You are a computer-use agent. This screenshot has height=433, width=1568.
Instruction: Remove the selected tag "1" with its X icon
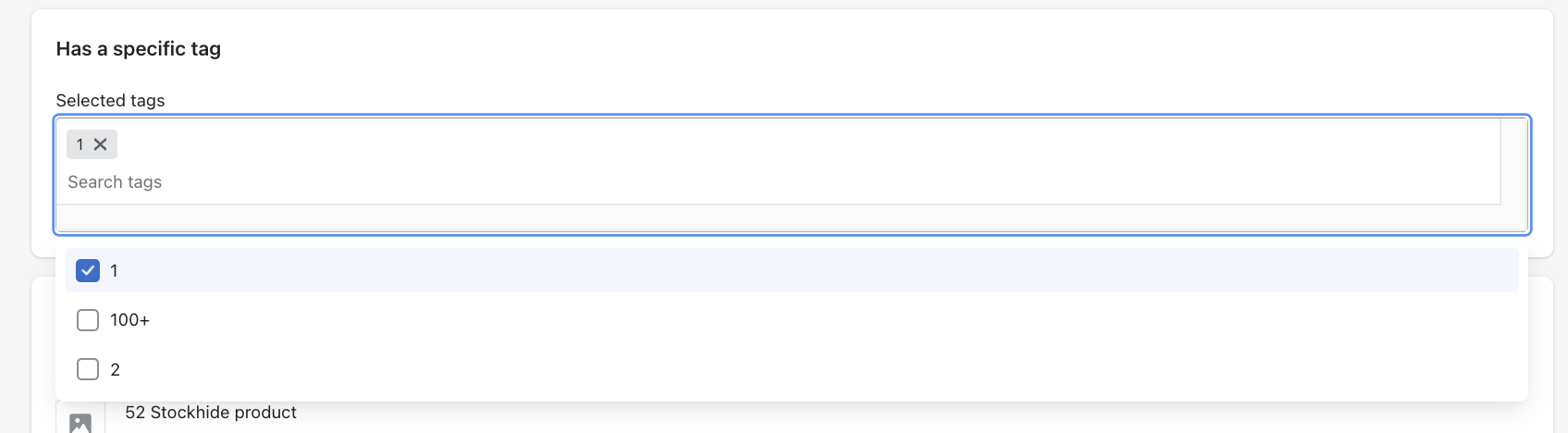(101, 144)
